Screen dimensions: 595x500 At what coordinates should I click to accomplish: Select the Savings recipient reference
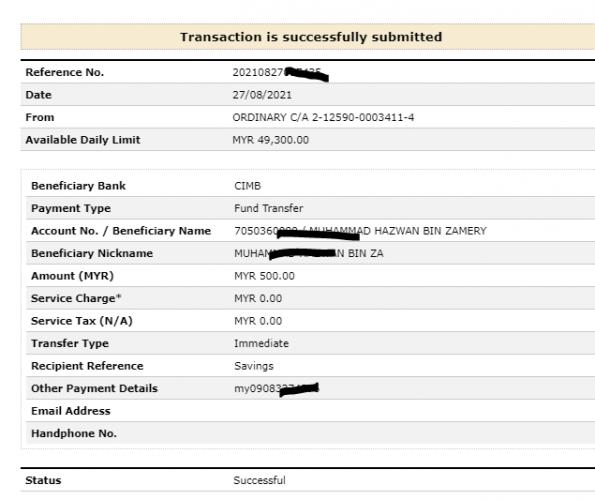[254, 366]
